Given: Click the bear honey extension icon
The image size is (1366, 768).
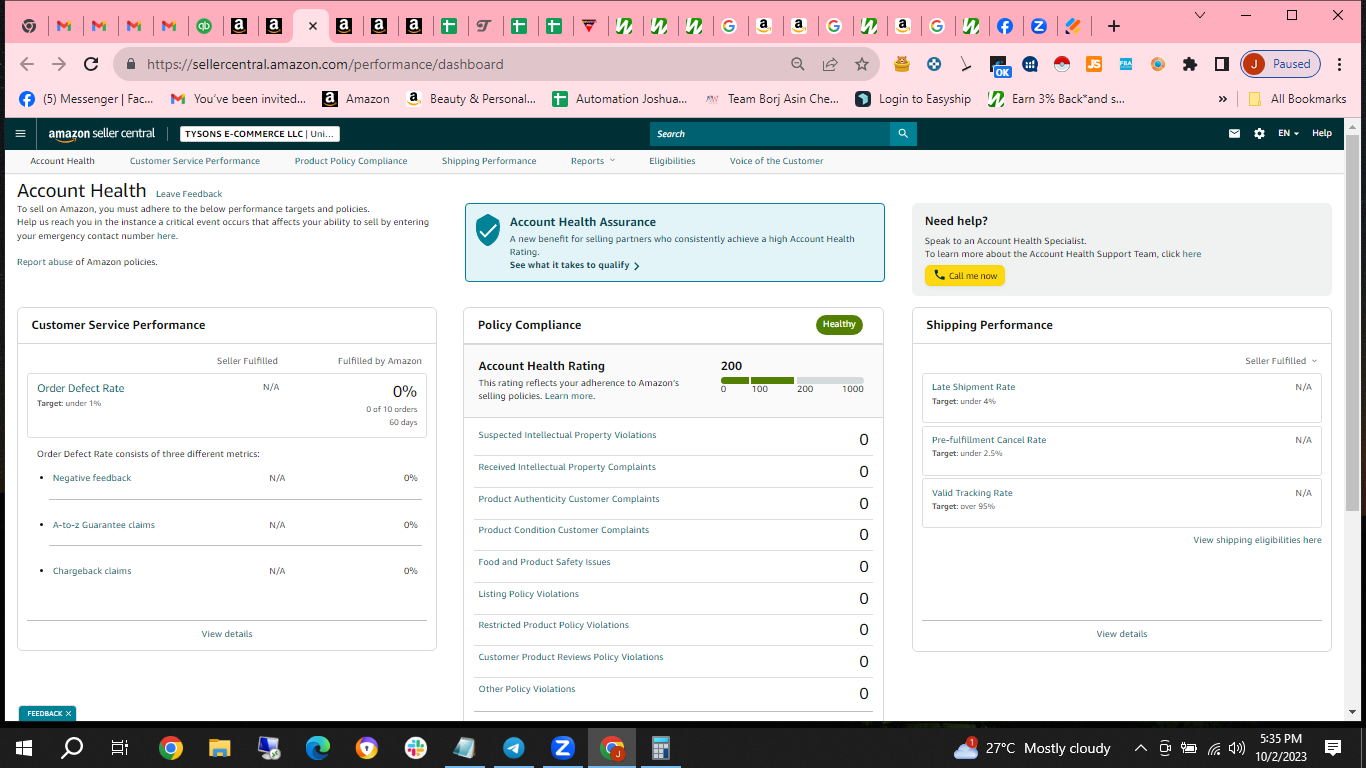Looking at the screenshot, I should 902,64.
